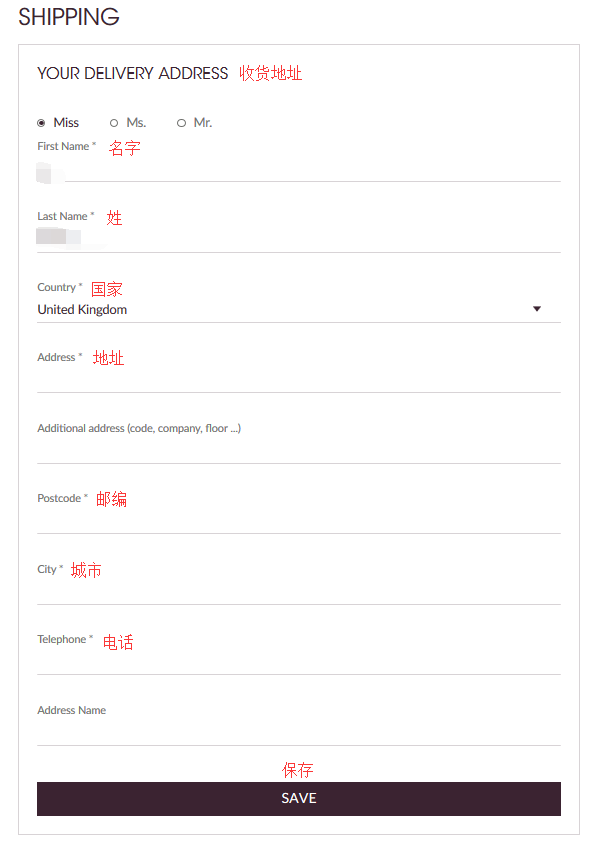The image size is (601, 842).
Task: Focus the Postcode input field
Action: (298, 520)
